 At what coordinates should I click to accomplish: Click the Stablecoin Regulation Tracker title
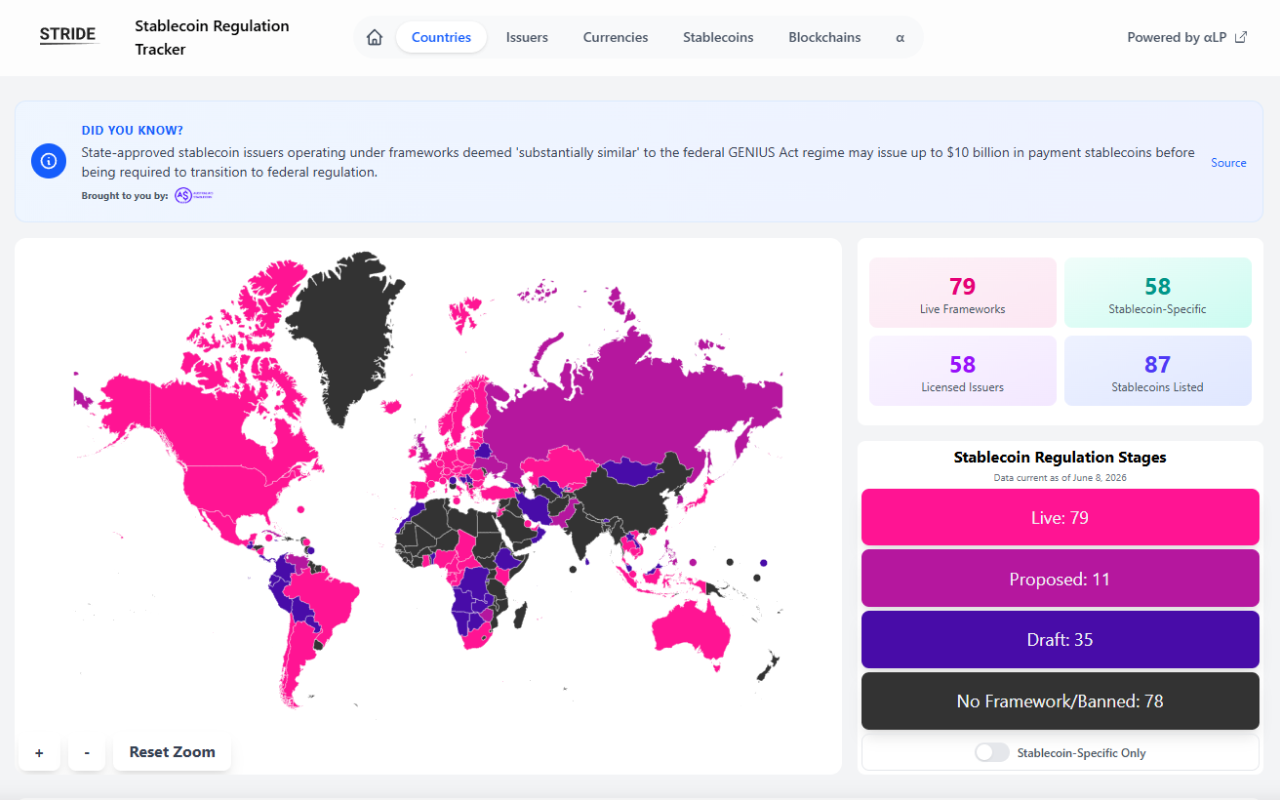(212, 37)
